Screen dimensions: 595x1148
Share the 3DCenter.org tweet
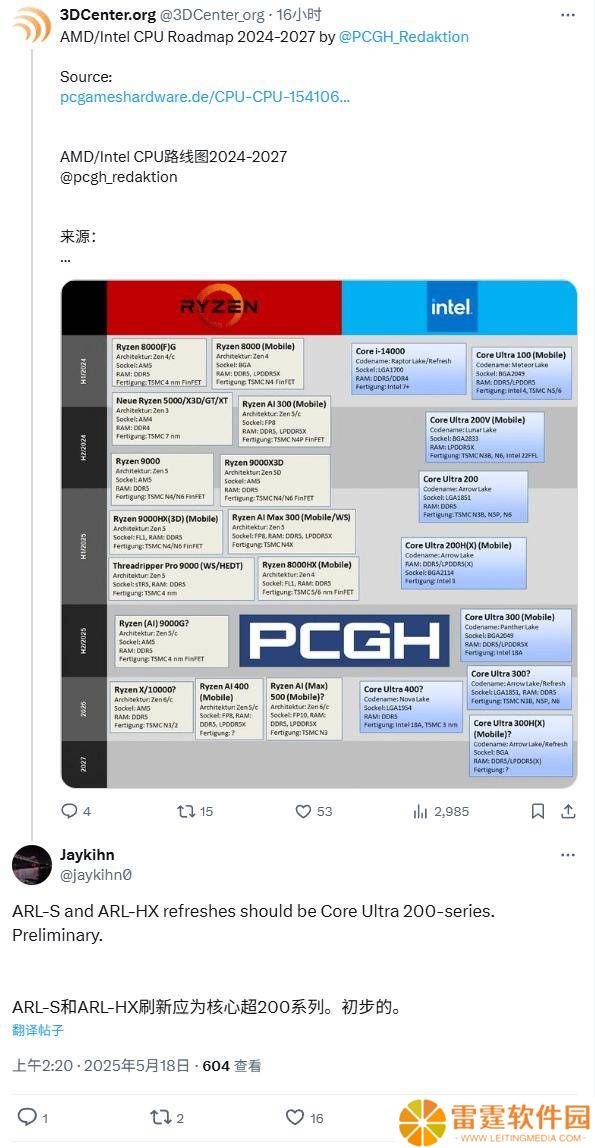pyautogui.click(x=568, y=811)
